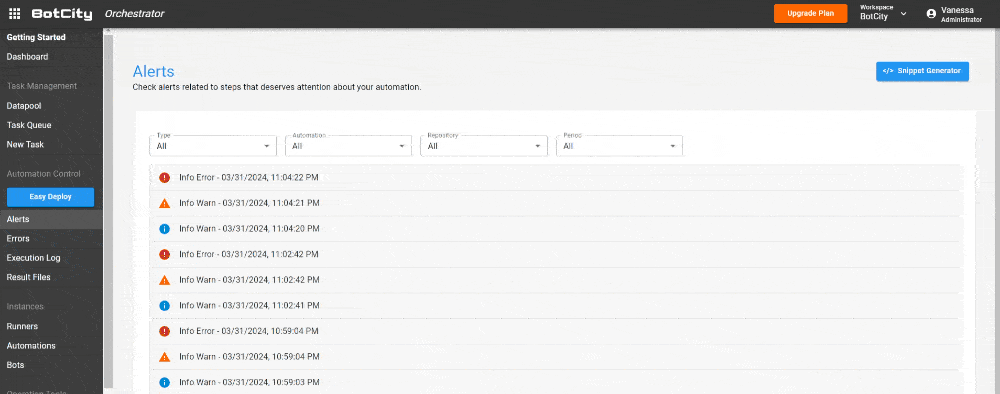The width and height of the screenshot is (1000, 394).
Task: Click orange warning icon for 11:04:21 PM alert
Action: click(x=164, y=203)
